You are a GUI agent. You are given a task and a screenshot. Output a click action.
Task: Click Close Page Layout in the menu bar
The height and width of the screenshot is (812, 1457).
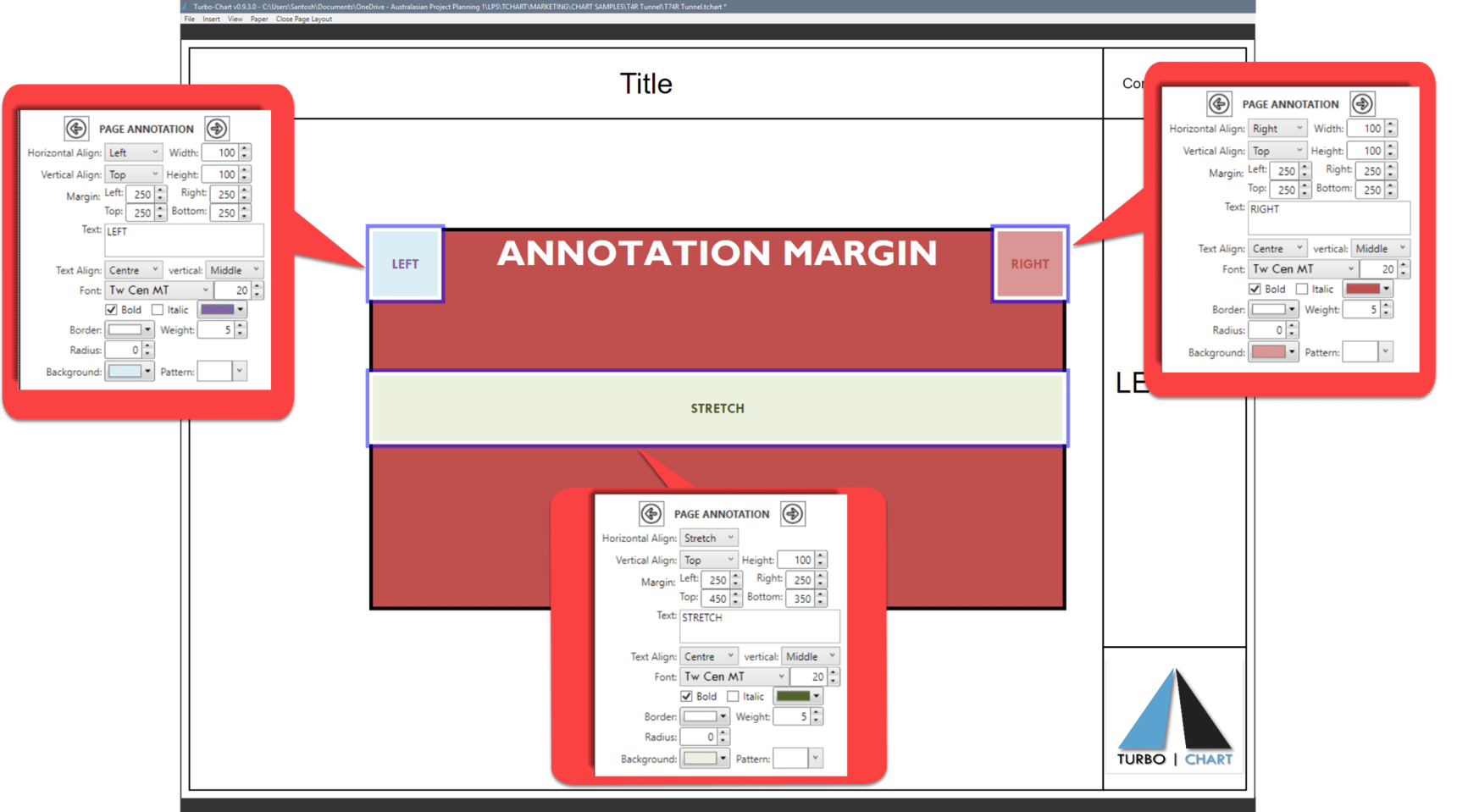coord(303,19)
